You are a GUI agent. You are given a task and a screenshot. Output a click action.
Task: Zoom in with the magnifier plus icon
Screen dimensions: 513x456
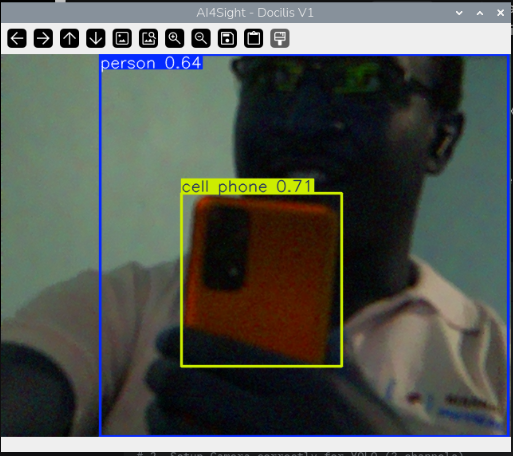[x=175, y=38]
